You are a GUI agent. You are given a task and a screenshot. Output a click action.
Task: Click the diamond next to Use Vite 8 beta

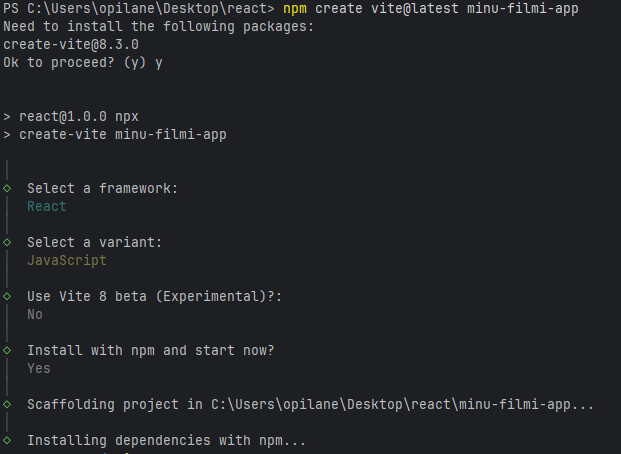pyautogui.click(x=7, y=296)
